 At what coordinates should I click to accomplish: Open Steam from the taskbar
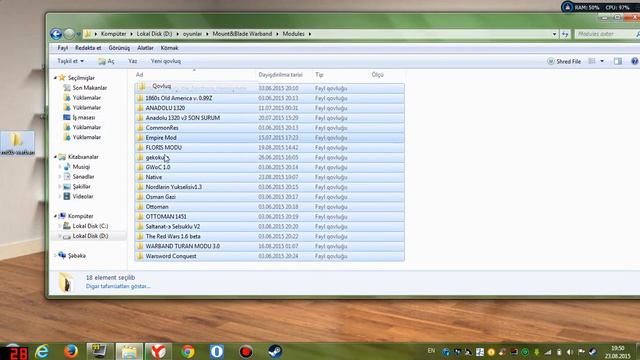pos(275,351)
